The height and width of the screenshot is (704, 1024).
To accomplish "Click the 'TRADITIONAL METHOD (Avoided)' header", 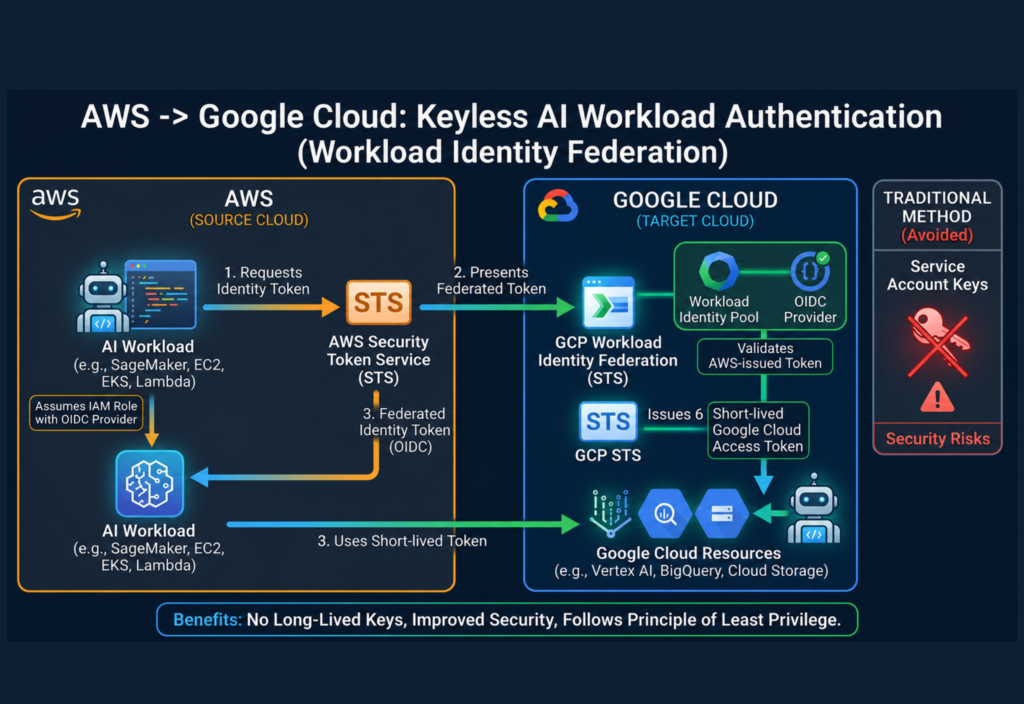I will [x=937, y=216].
